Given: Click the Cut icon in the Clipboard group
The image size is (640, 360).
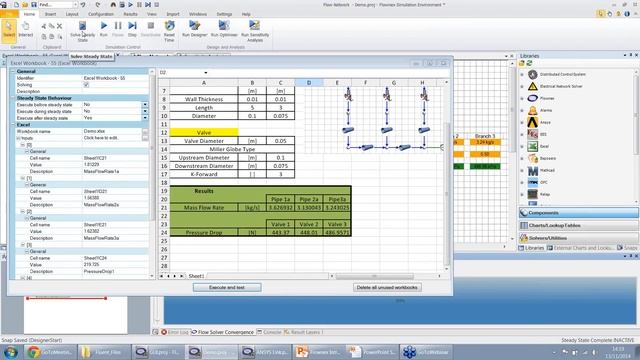Looking at the screenshot, I should click(44, 26).
